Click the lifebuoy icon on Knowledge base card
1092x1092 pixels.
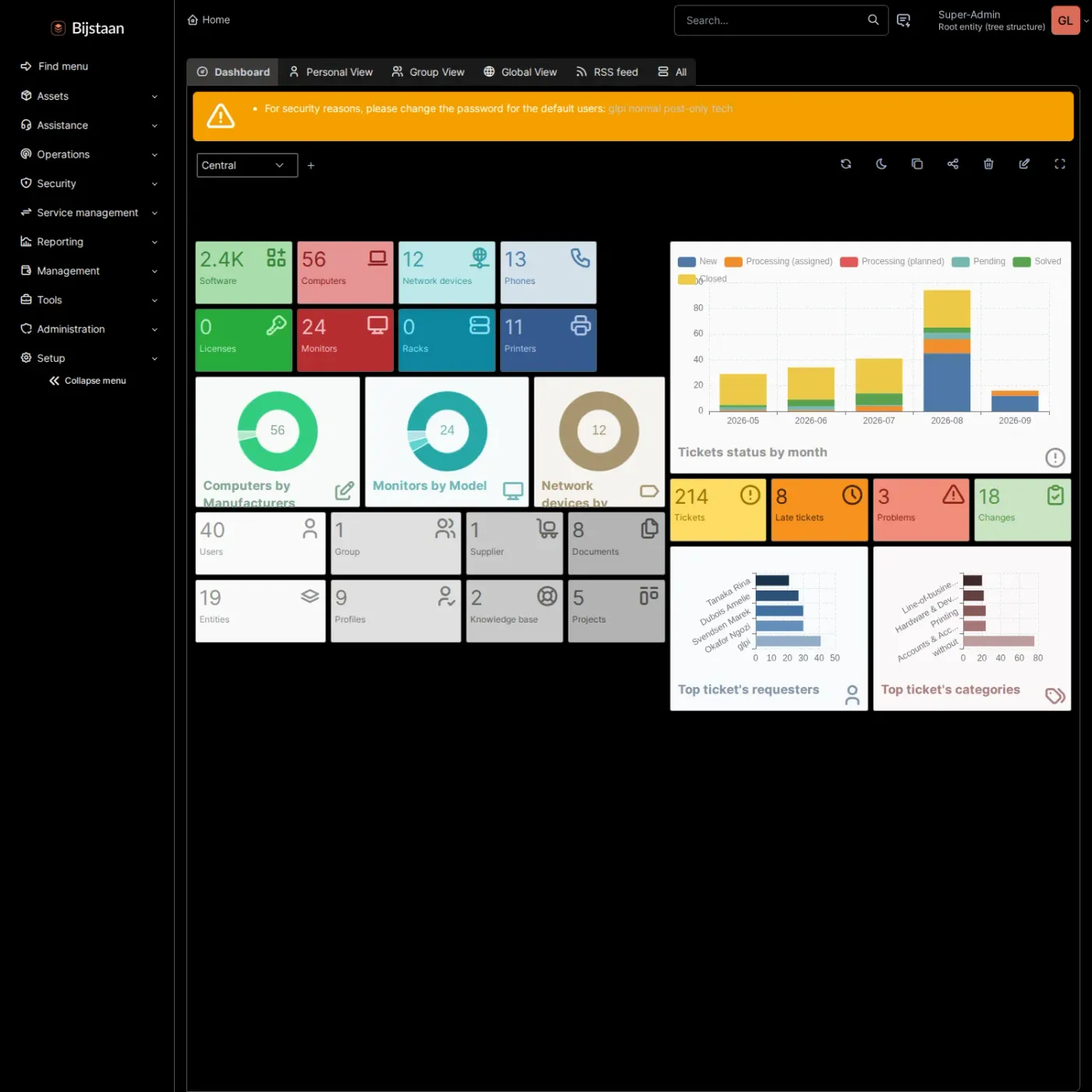pyautogui.click(x=548, y=596)
